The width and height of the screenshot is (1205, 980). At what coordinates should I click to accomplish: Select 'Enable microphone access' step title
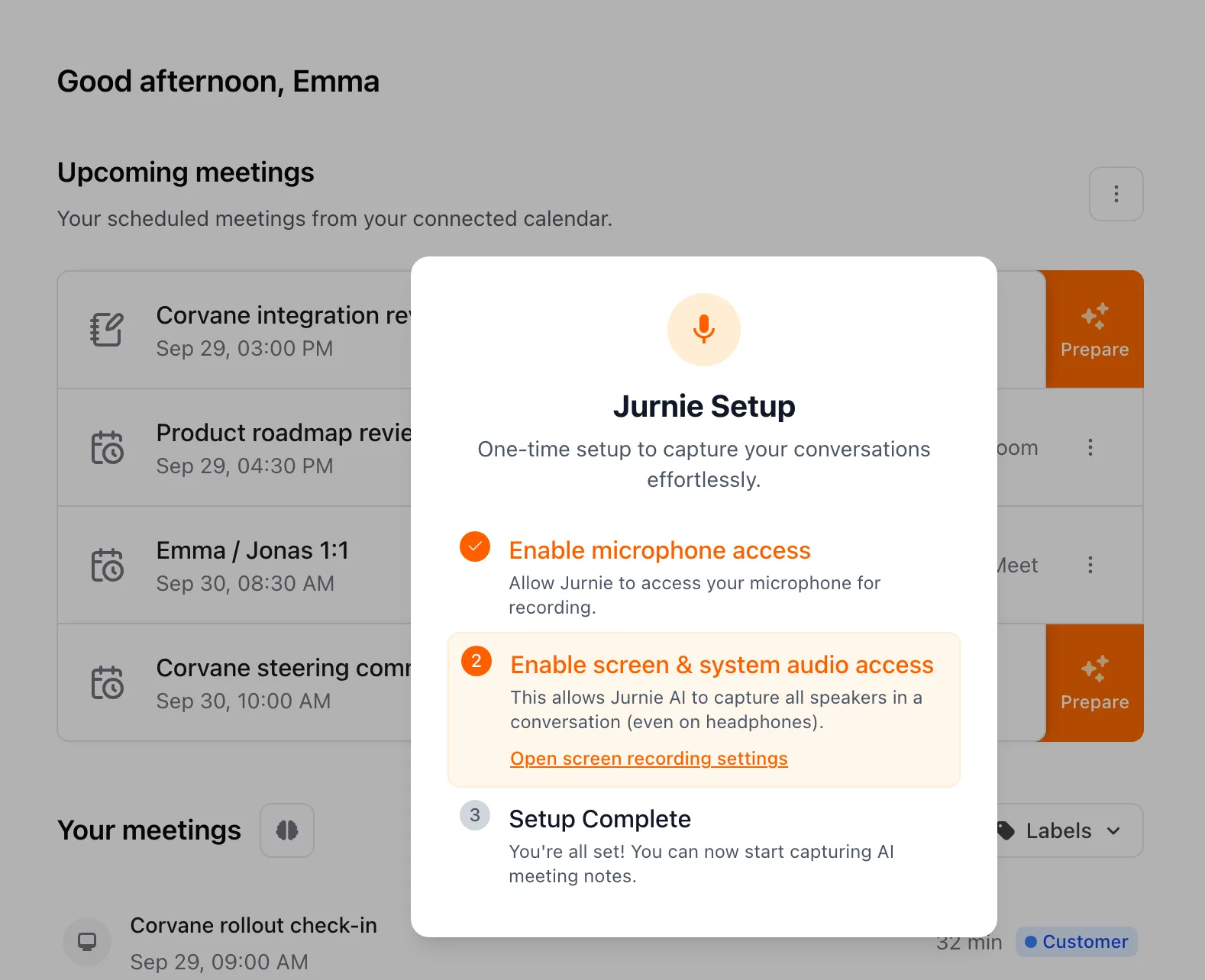click(660, 550)
